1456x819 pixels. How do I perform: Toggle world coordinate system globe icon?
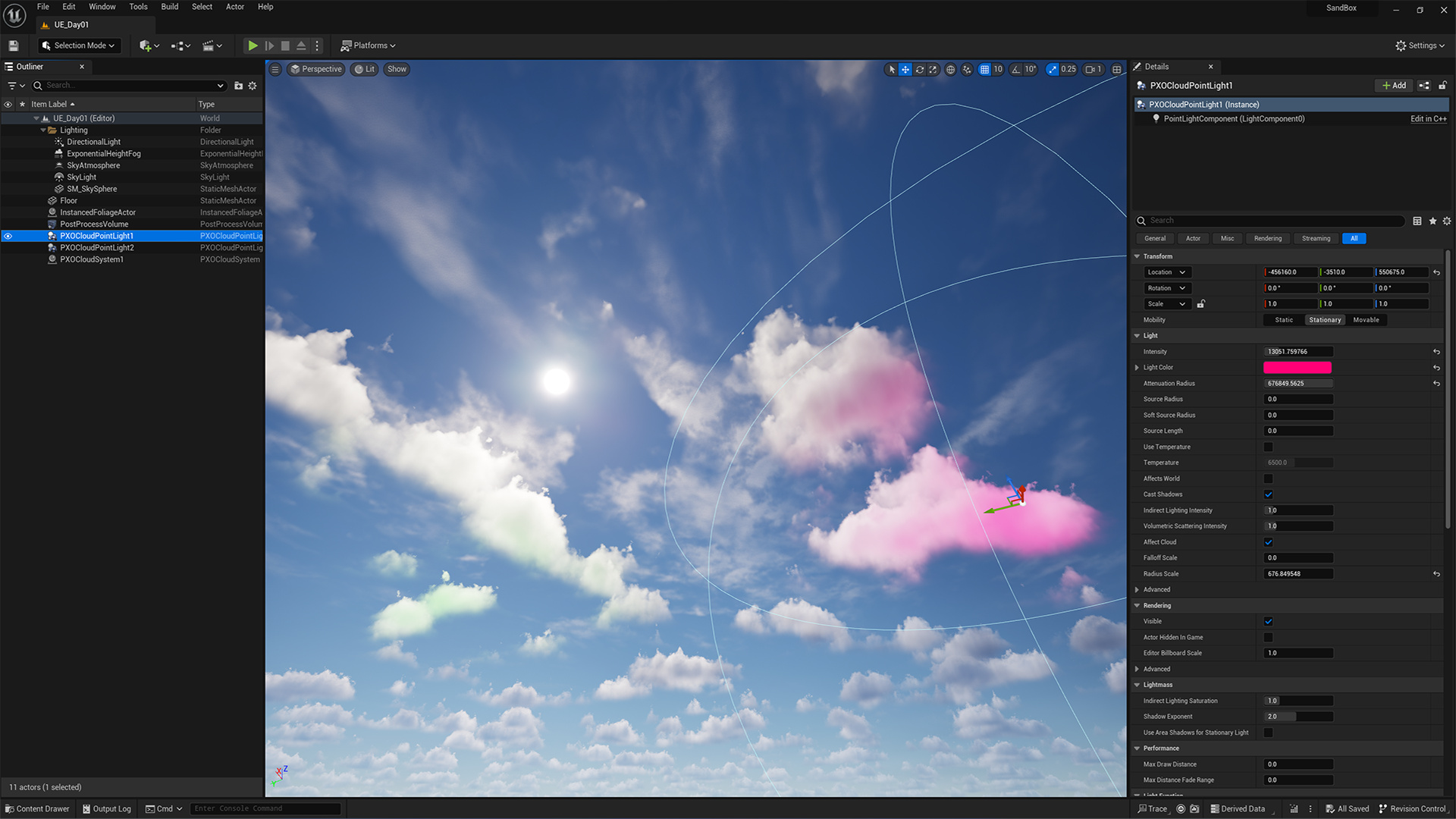pos(950,69)
